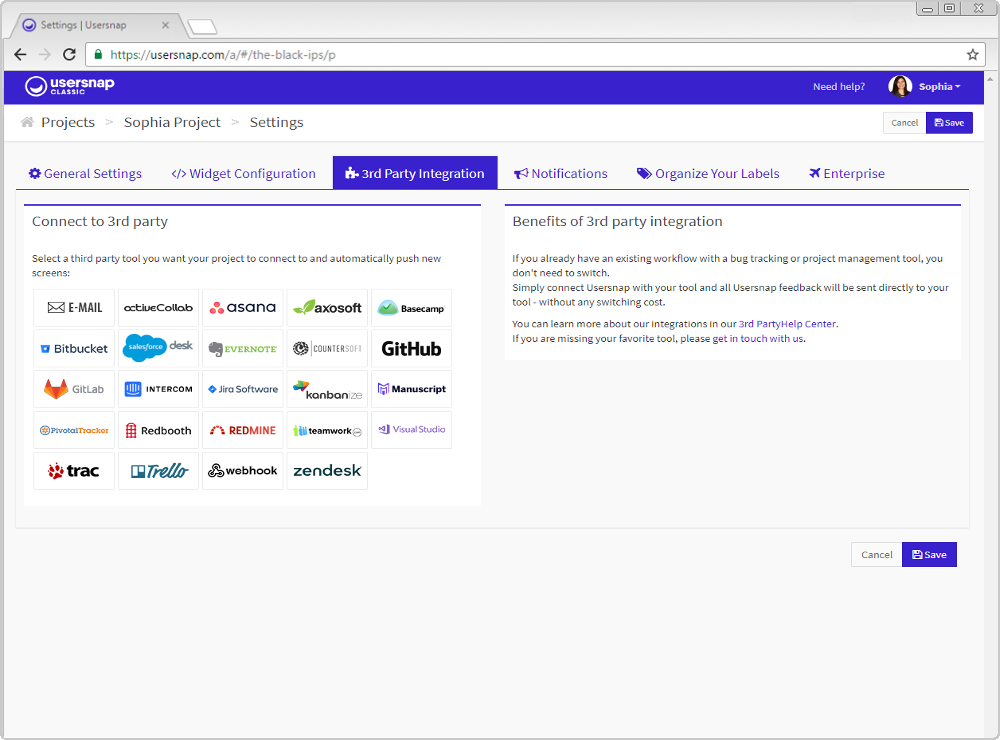Choose the activeCollab integration
Viewport: 1000px width, 740px height.
click(x=158, y=308)
